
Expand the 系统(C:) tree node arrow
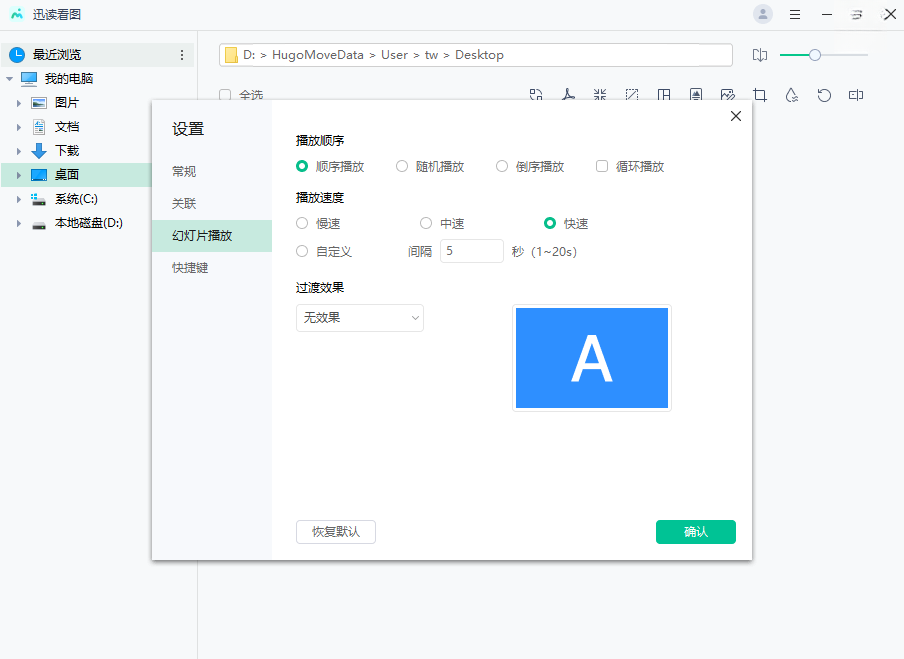(x=18, y=199)
